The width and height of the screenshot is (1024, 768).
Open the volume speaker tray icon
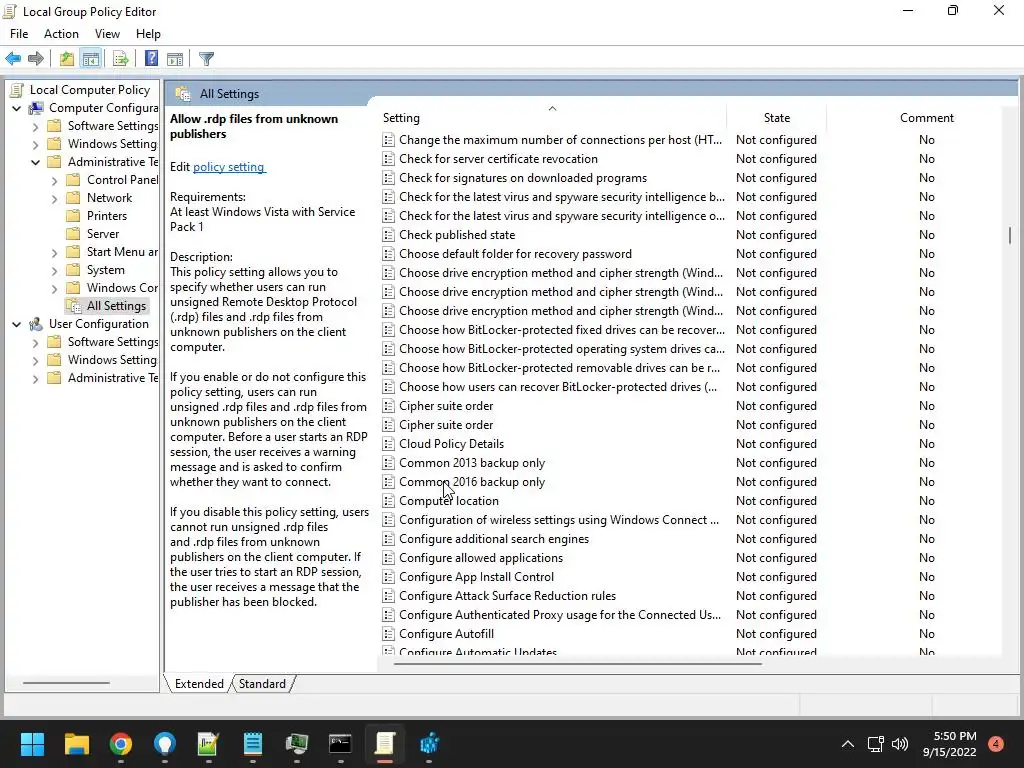(900, 744)
